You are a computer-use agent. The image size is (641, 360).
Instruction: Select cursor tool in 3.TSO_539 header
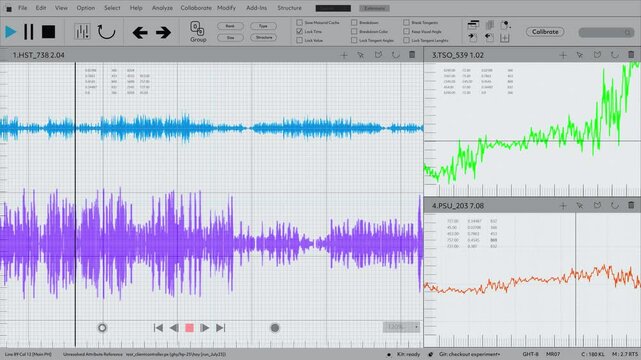(580, 55)
